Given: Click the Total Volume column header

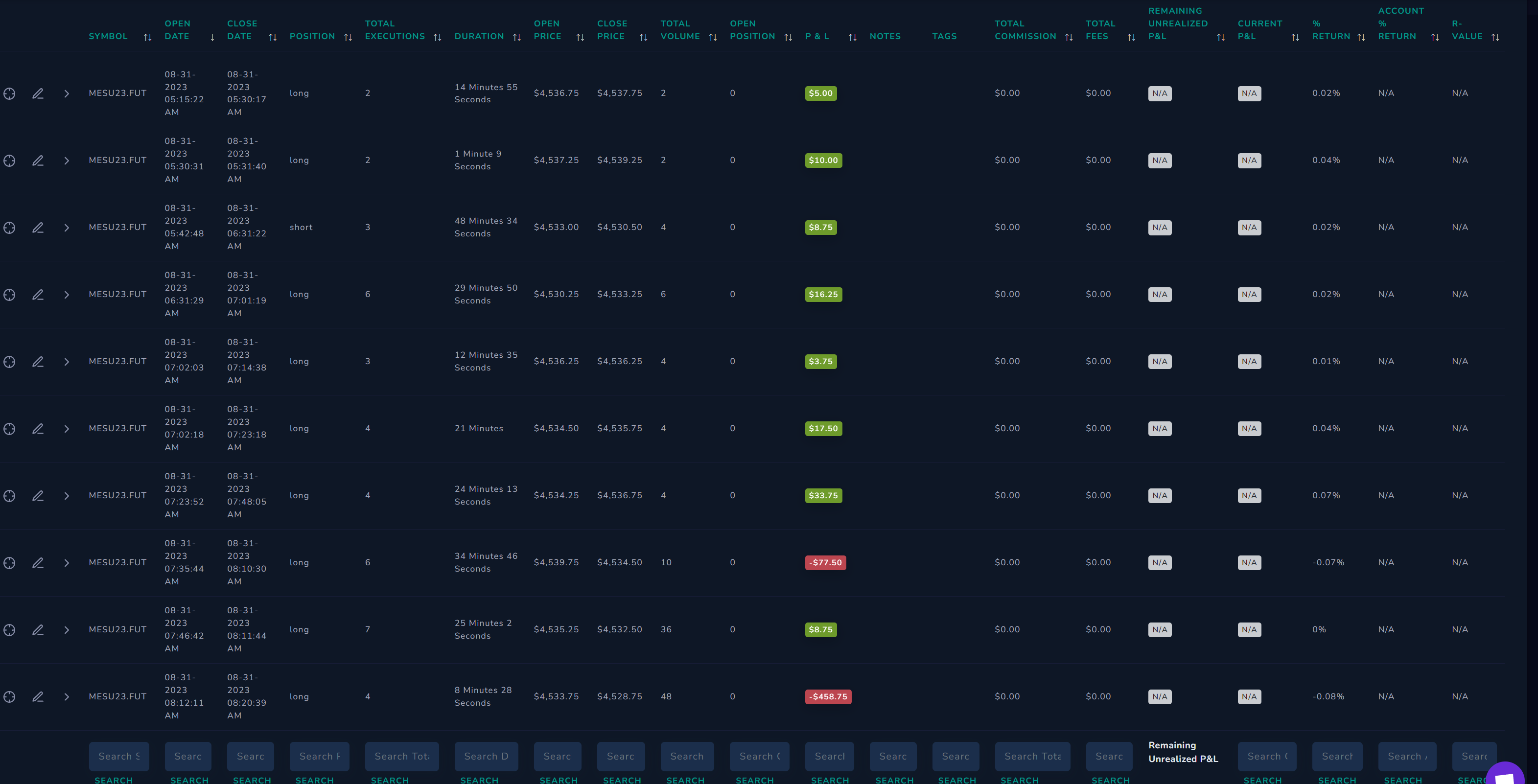Looking at the screenshot, I should pos(680,30).
